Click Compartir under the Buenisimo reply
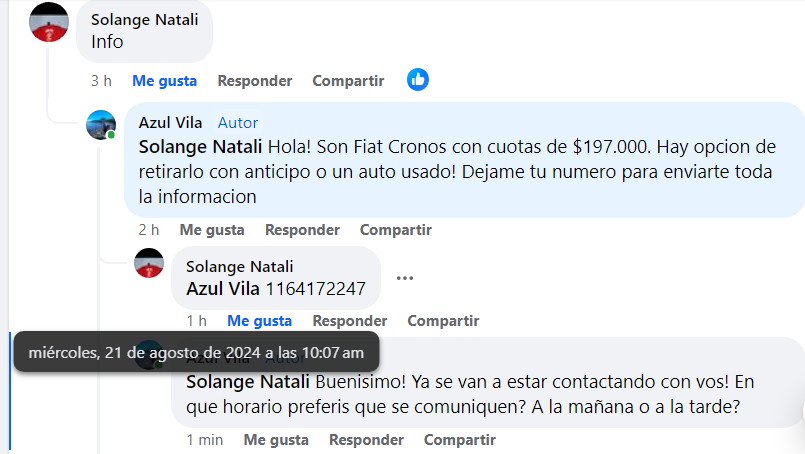Image resolution: width=805 pixels, height=454 pixels. pyautogui.click(x=459, y=440)
